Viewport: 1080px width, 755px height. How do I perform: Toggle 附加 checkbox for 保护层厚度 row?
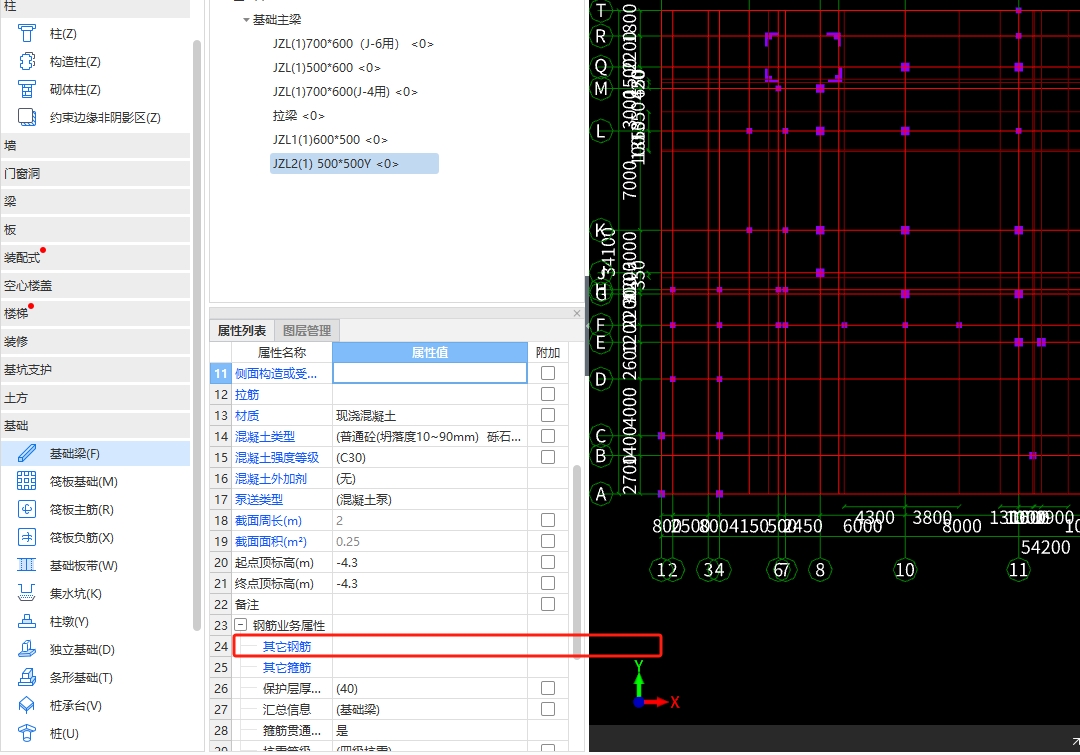coord(548,688)
